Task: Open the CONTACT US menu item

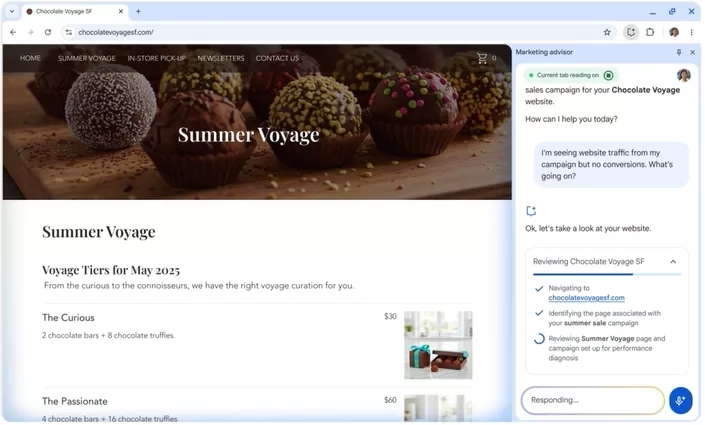Action: pos(277,58)
